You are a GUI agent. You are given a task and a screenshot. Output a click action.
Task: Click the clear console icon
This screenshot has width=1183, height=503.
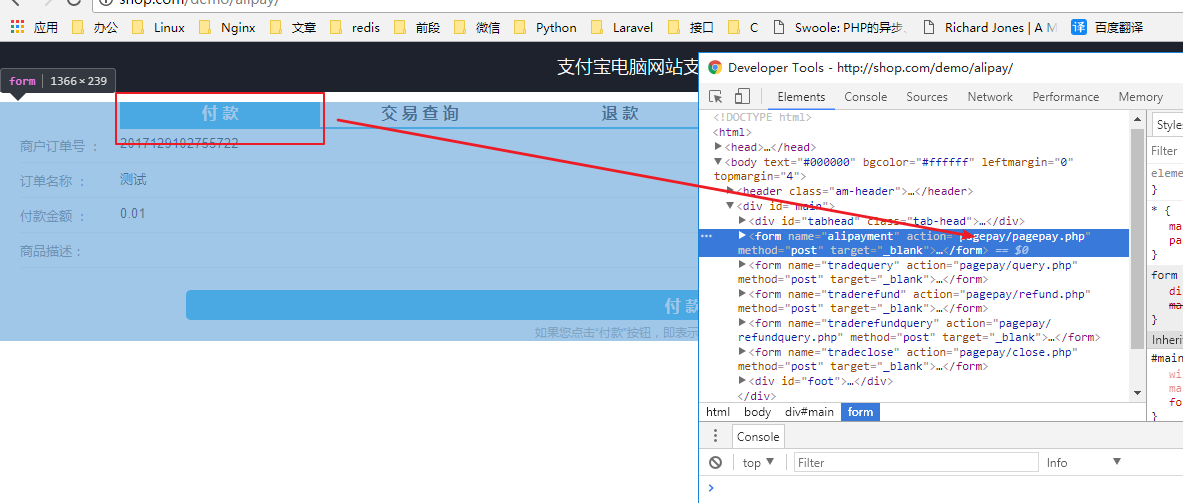pos(715,463)
